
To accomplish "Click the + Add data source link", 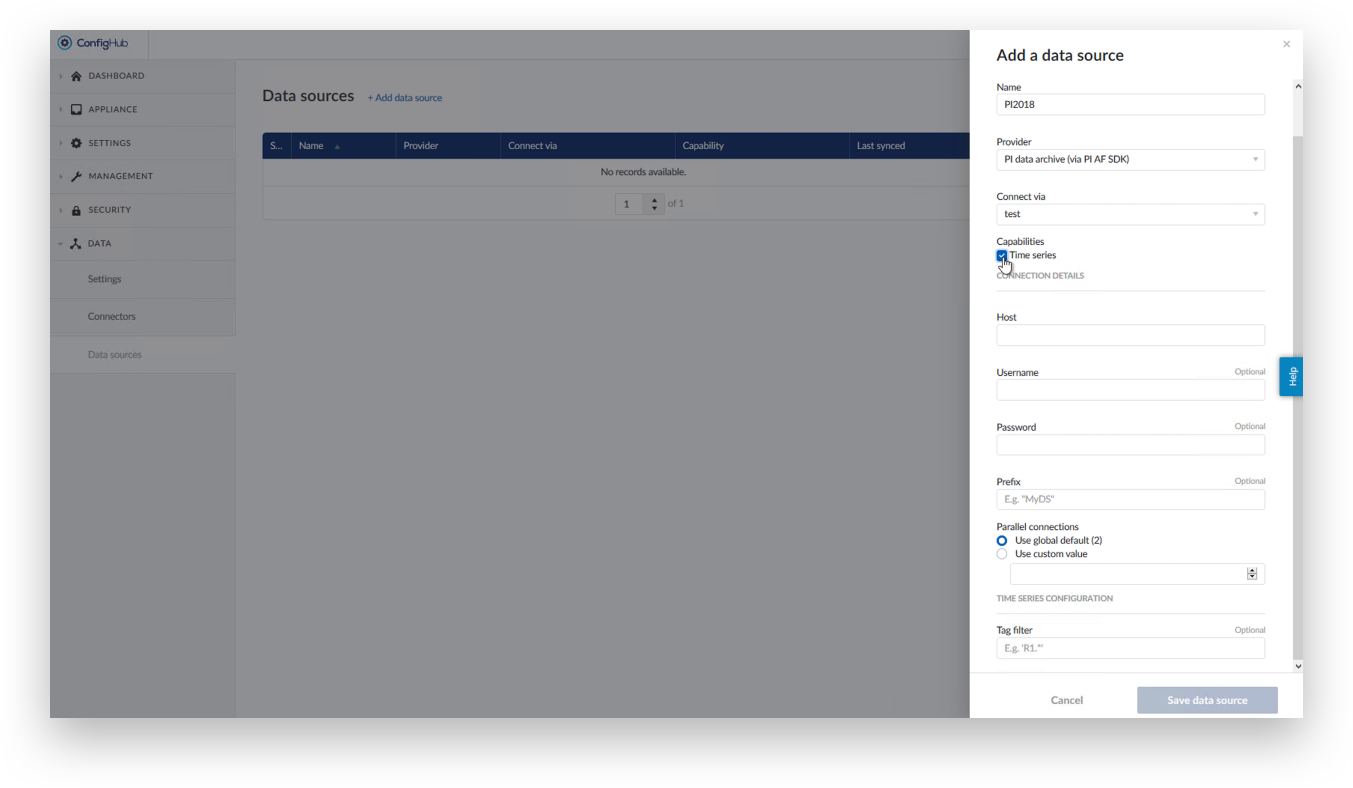I will pos(405,98).
